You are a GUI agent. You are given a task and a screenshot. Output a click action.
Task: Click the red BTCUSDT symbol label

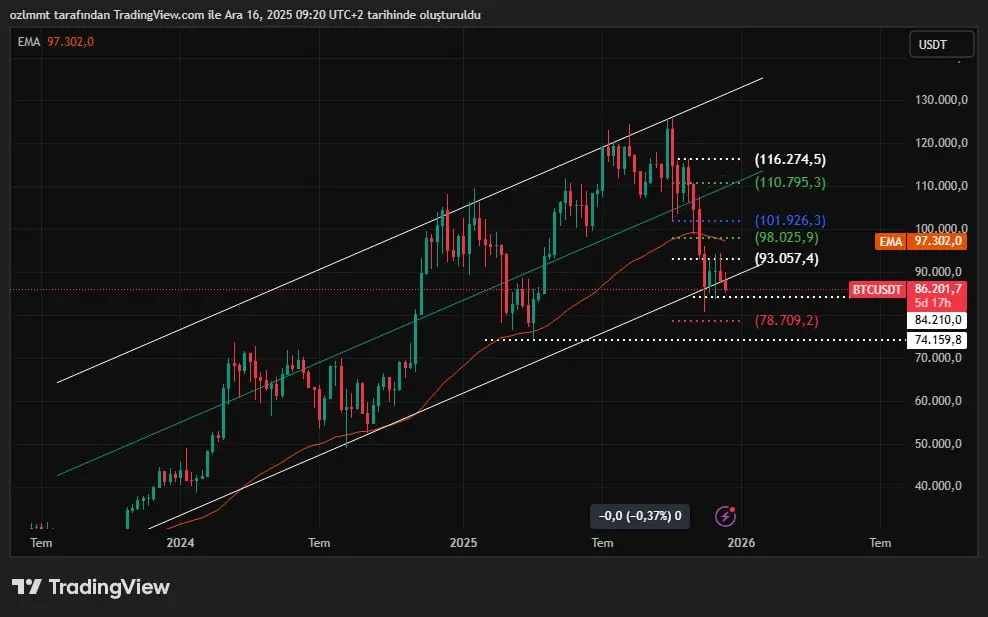coord(878,290)
